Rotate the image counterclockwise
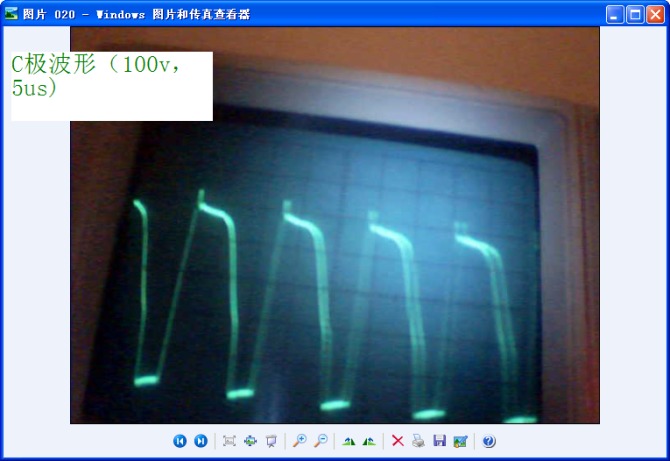Screen dimensions: 670x461 (x=369, y=441)
